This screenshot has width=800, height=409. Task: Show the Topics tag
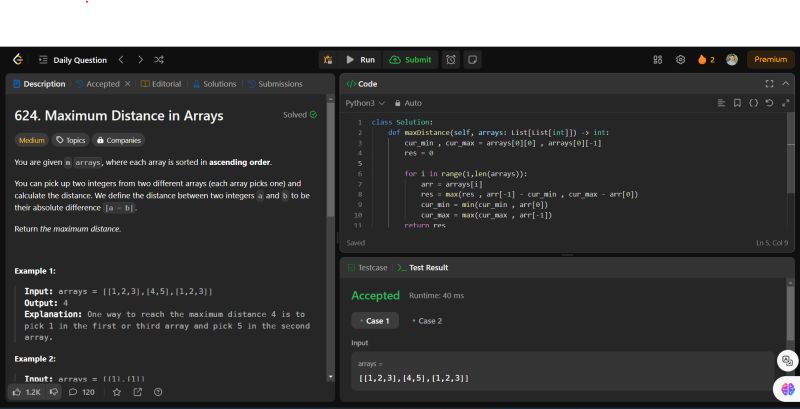point(71,140)
